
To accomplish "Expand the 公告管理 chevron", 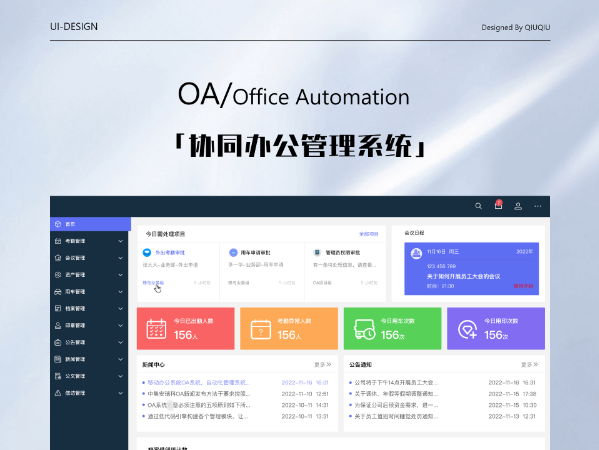I will (x=121, y=343).
